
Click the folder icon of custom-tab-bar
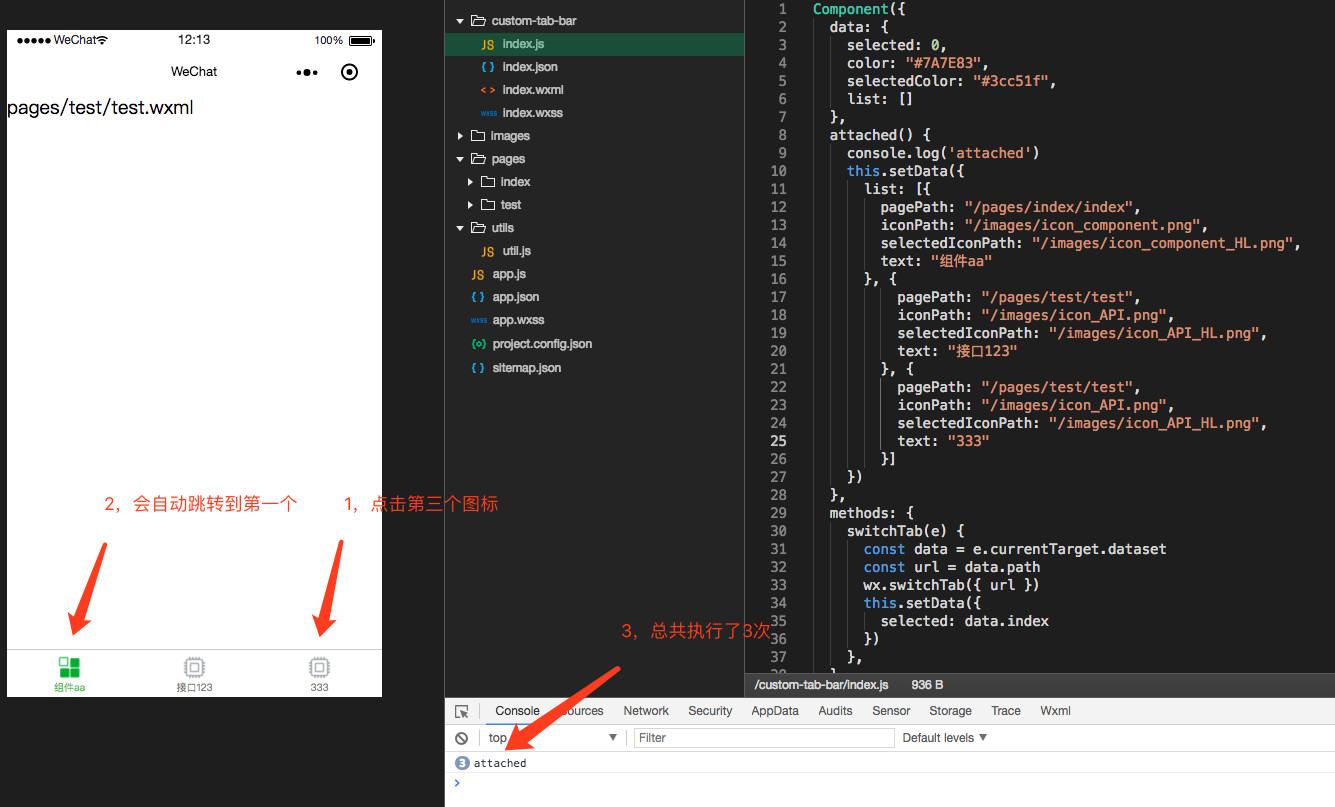pos(478,20)
